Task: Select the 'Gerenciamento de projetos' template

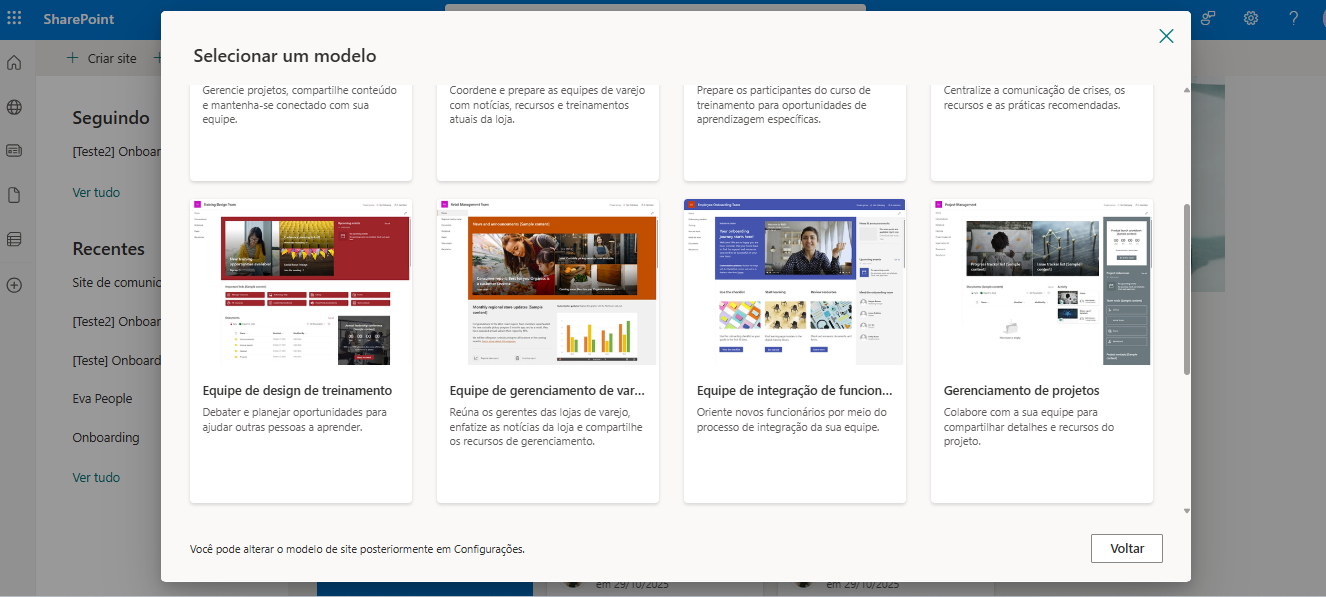Action: point(1041,351)
